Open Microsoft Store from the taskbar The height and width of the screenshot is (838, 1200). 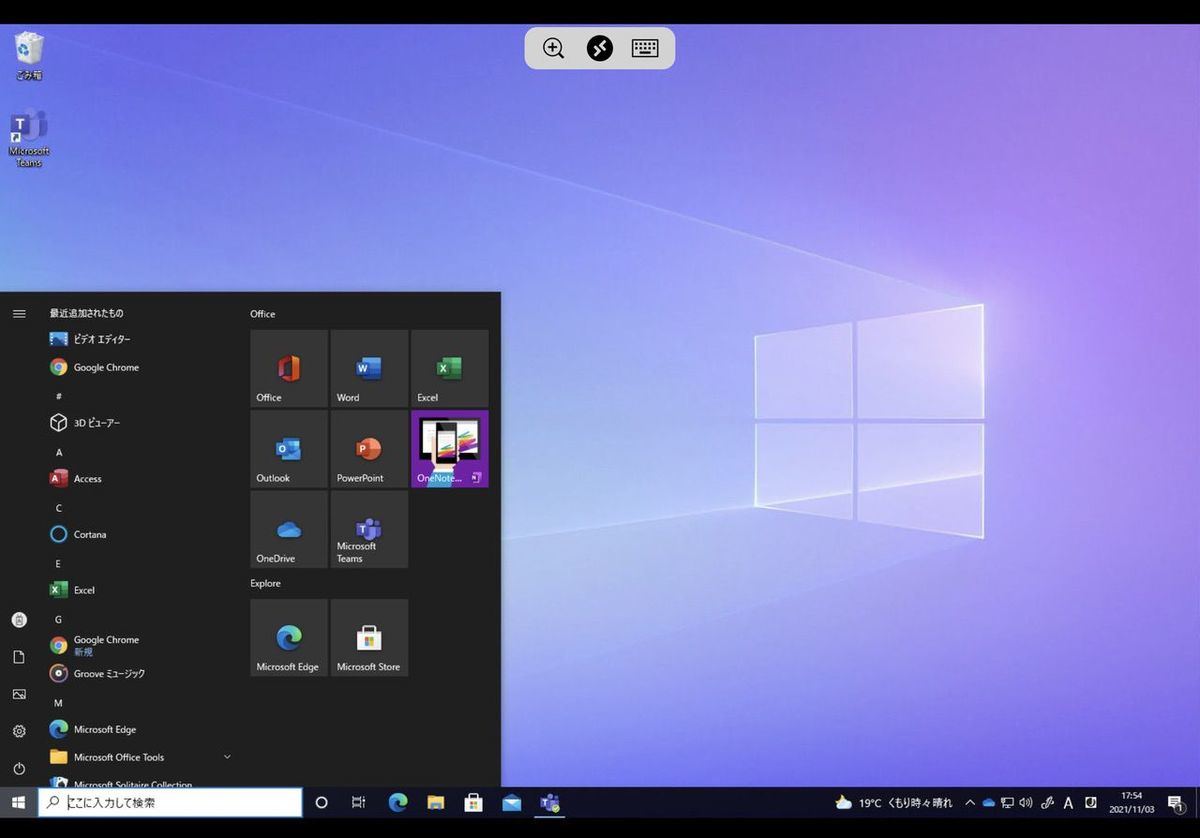474,802
